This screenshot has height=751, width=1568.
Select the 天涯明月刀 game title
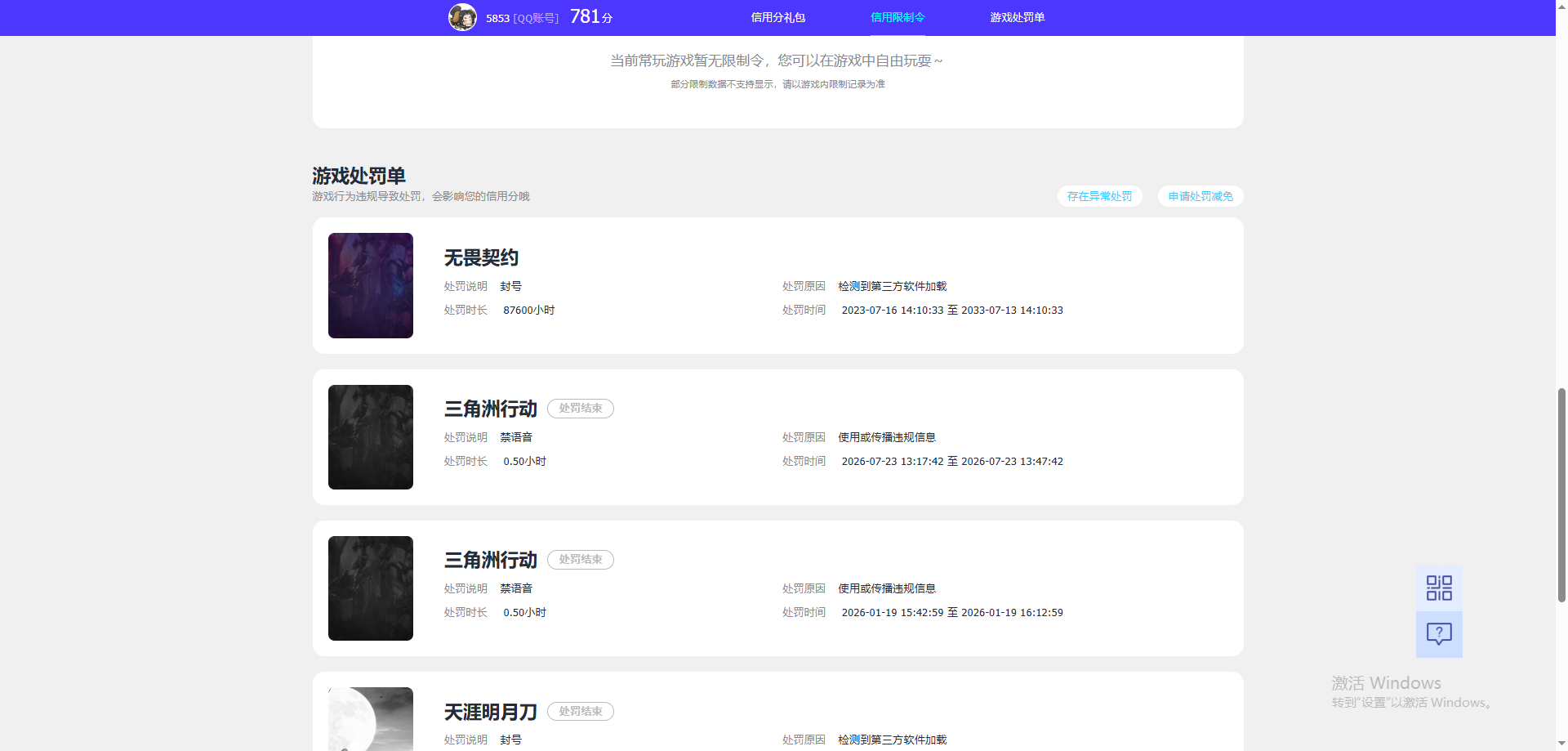point(491,712)
